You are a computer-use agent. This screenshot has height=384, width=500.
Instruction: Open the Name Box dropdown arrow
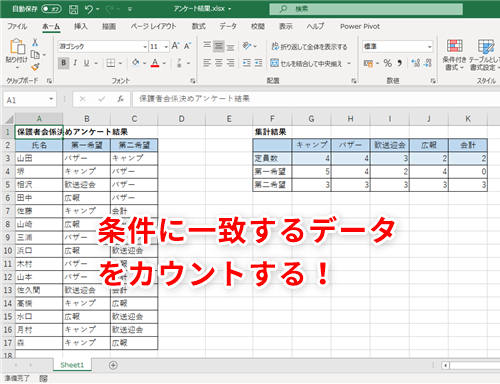51,99
